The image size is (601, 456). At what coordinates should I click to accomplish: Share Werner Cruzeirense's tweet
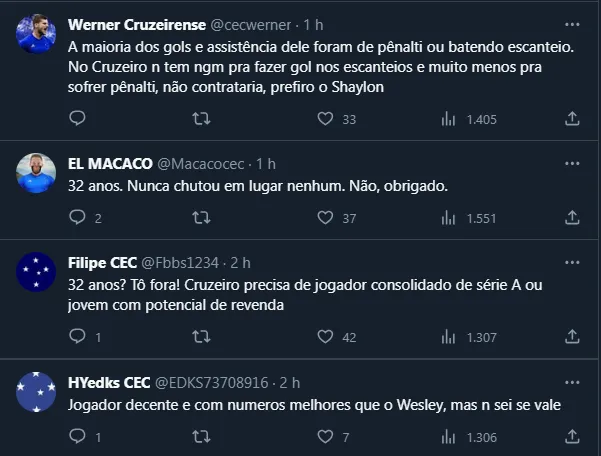pyautogui.click(x=572, y=119)
